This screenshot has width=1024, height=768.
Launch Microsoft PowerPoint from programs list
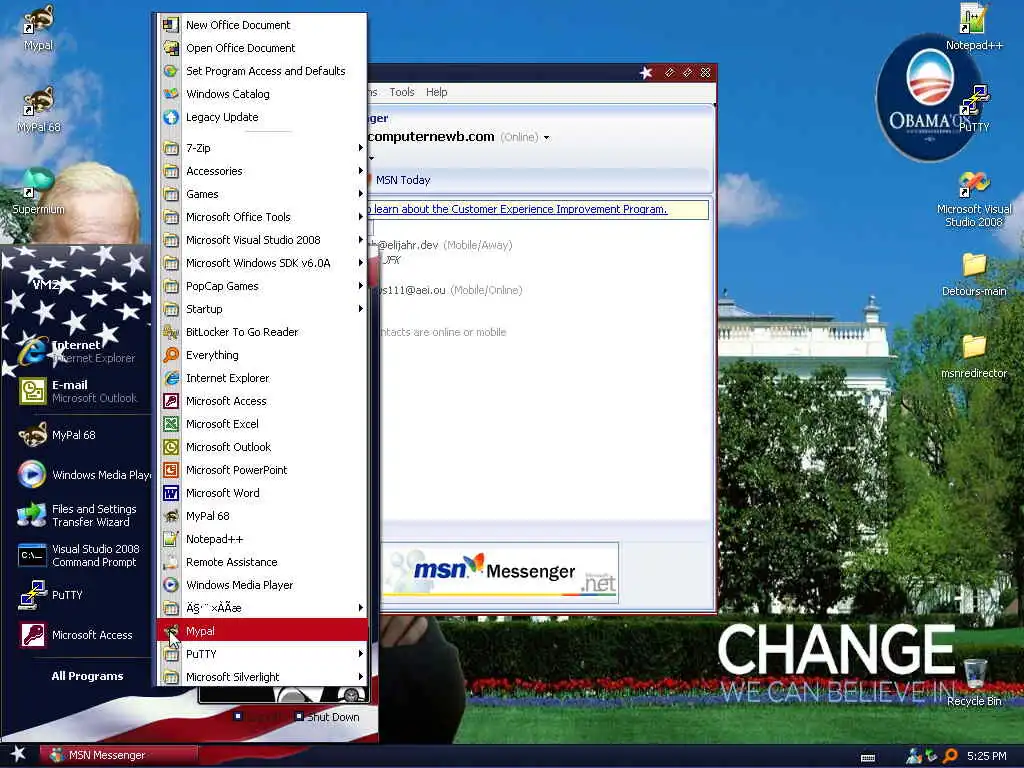263,470
